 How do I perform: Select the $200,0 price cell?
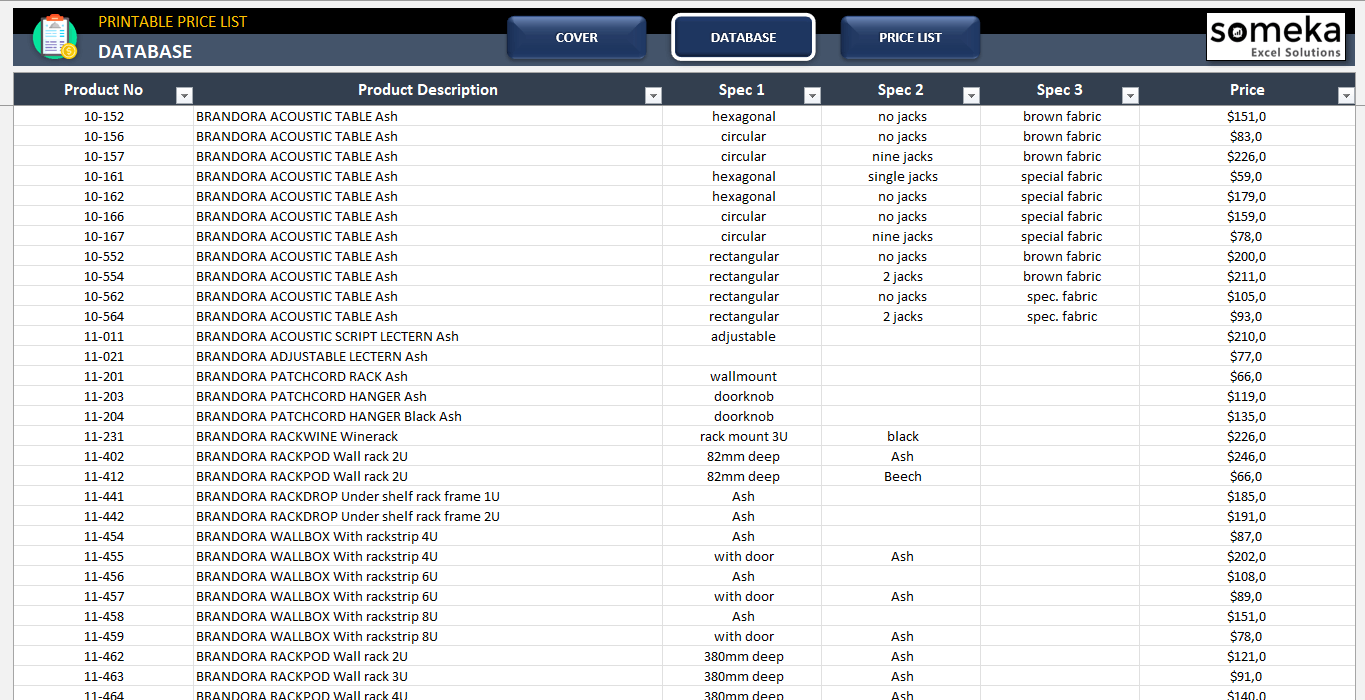click(x=1247, y=257)
